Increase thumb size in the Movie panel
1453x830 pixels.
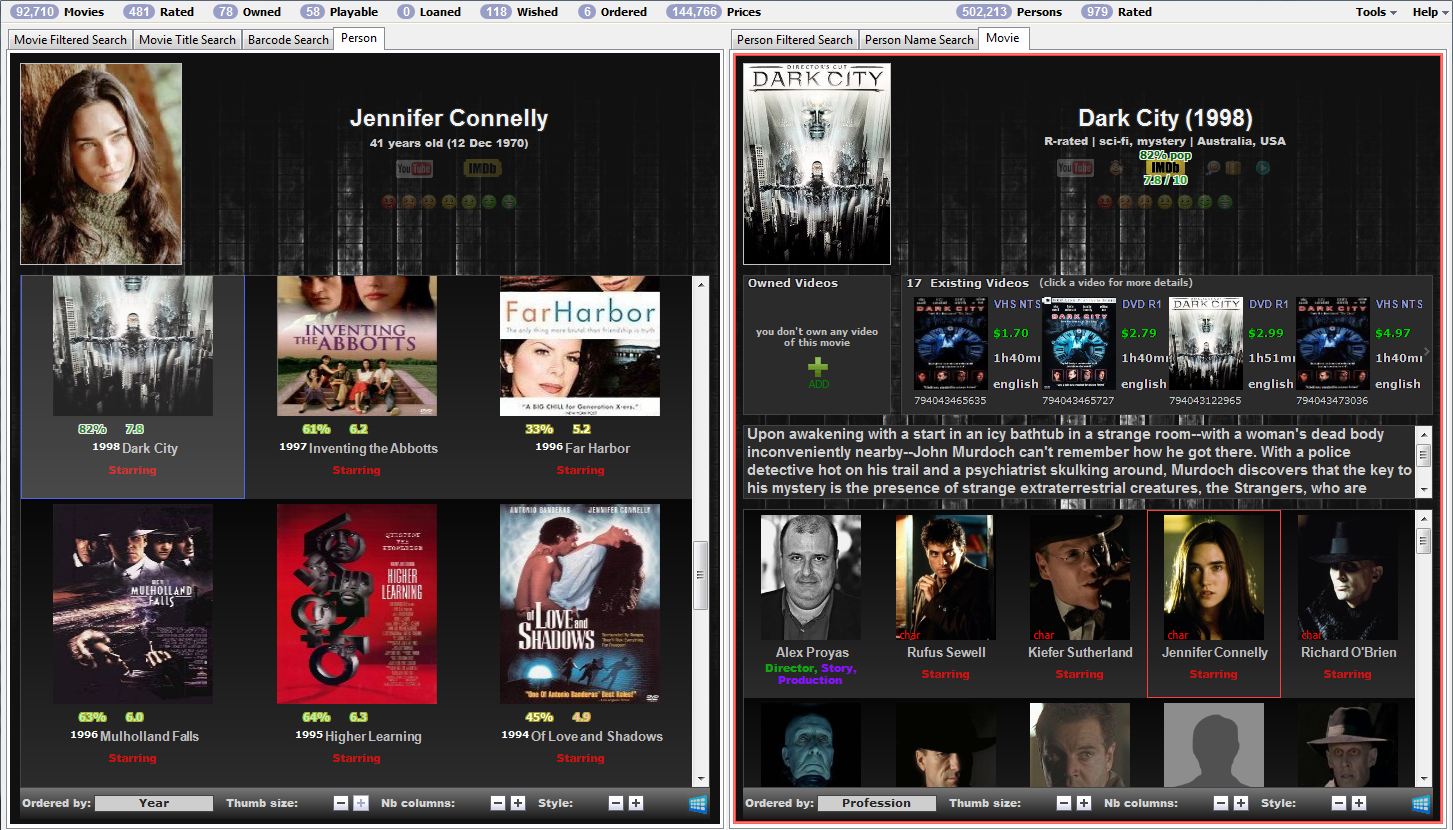tap(1084, 803)
